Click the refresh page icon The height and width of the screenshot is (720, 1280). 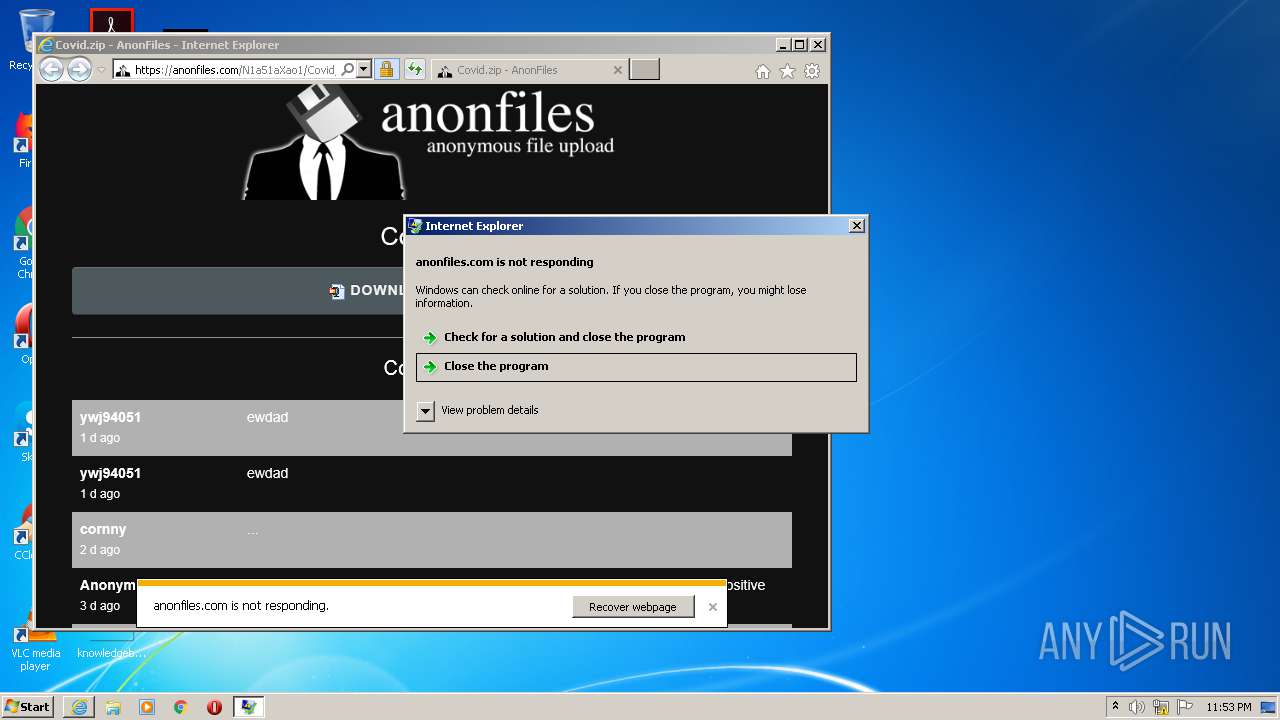pos(415,70)
